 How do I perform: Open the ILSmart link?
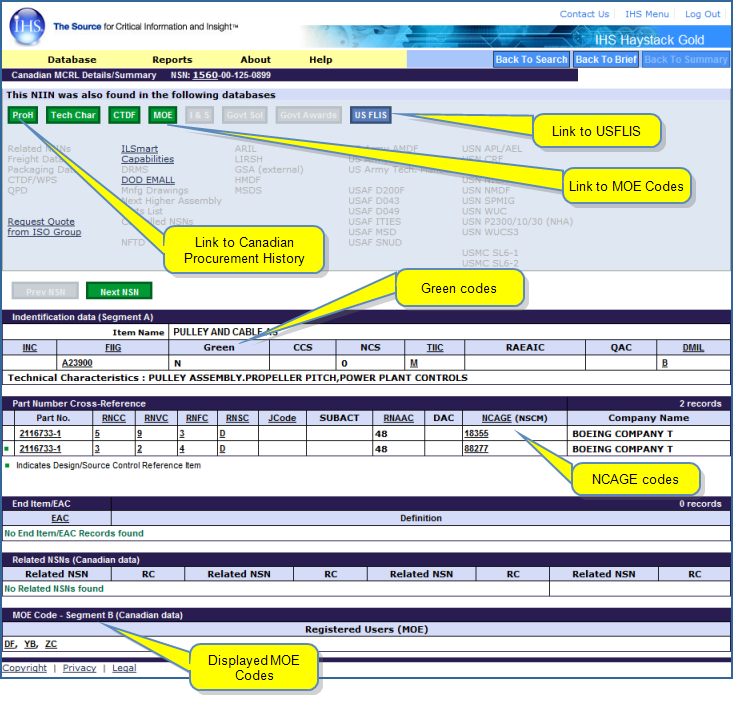(139, 149)
